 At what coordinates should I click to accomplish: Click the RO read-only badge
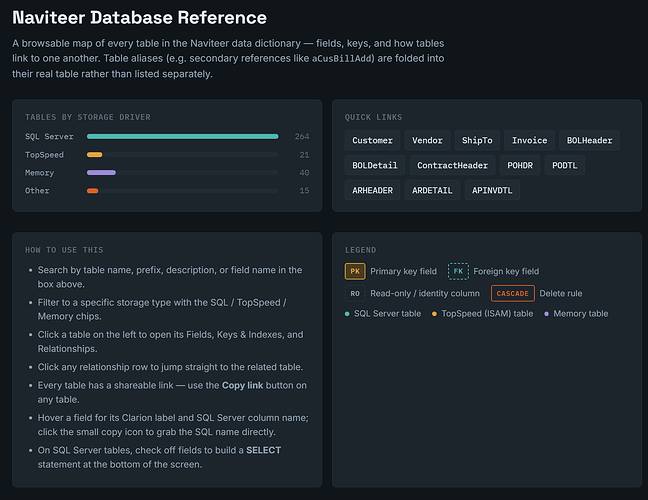click(x=355, y=293)
